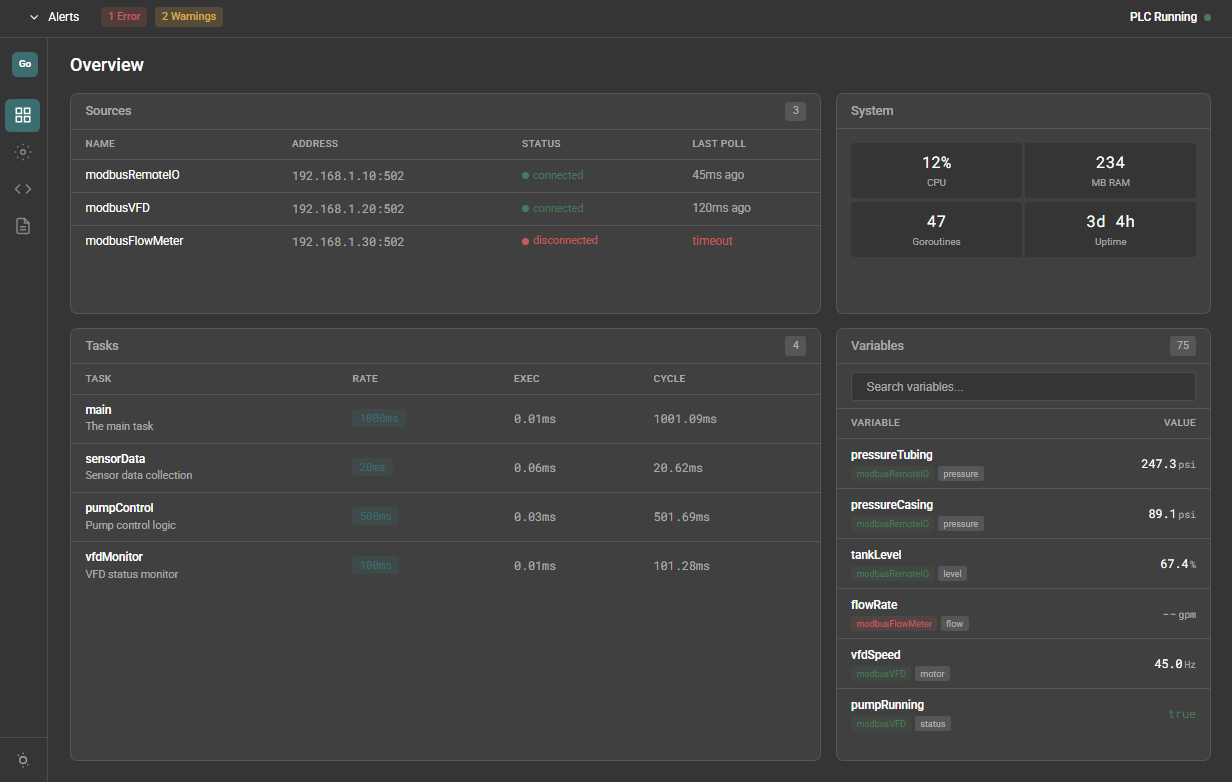Click the pressure tag under pressureTubing

[960, 474]
